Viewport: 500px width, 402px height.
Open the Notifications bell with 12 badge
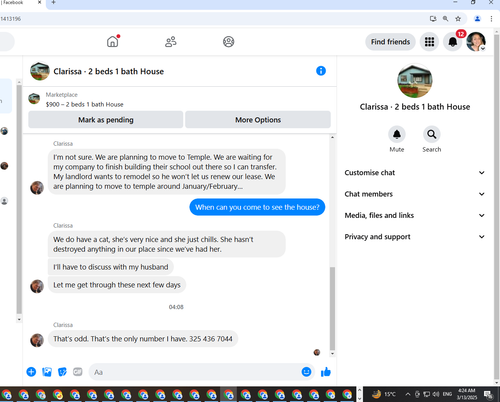(453, 42)
